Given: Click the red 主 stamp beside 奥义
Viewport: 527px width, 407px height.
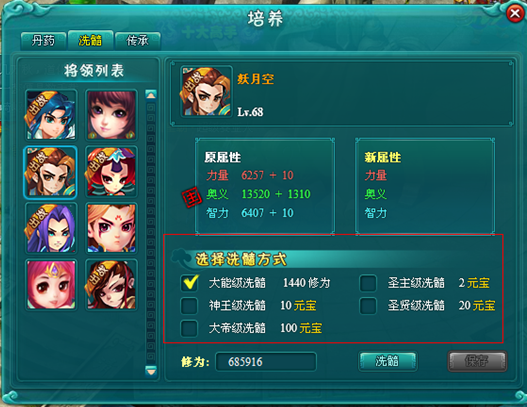Looking at the screenshot, I should 192,198.
